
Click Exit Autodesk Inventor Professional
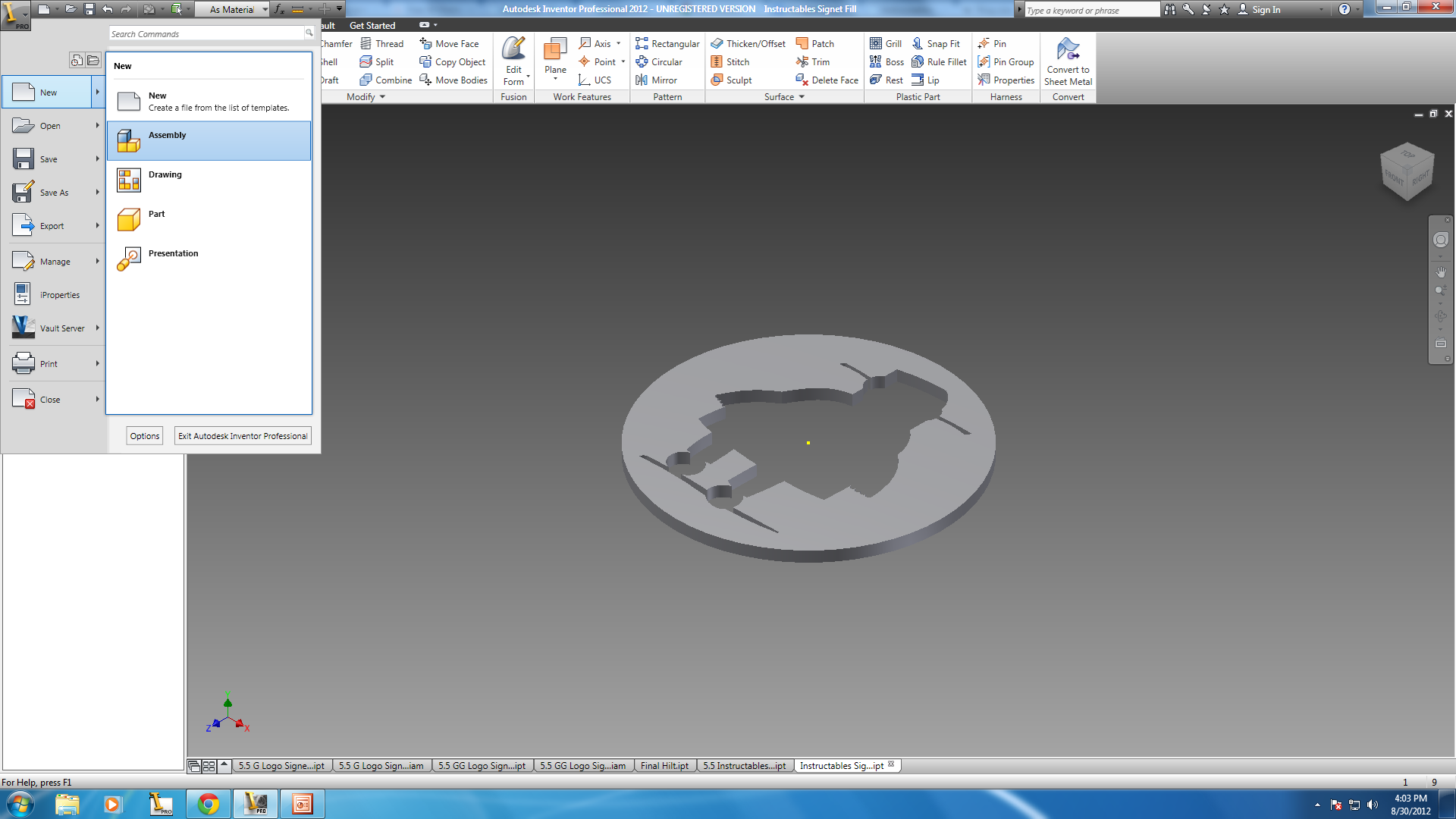(243, 436)
